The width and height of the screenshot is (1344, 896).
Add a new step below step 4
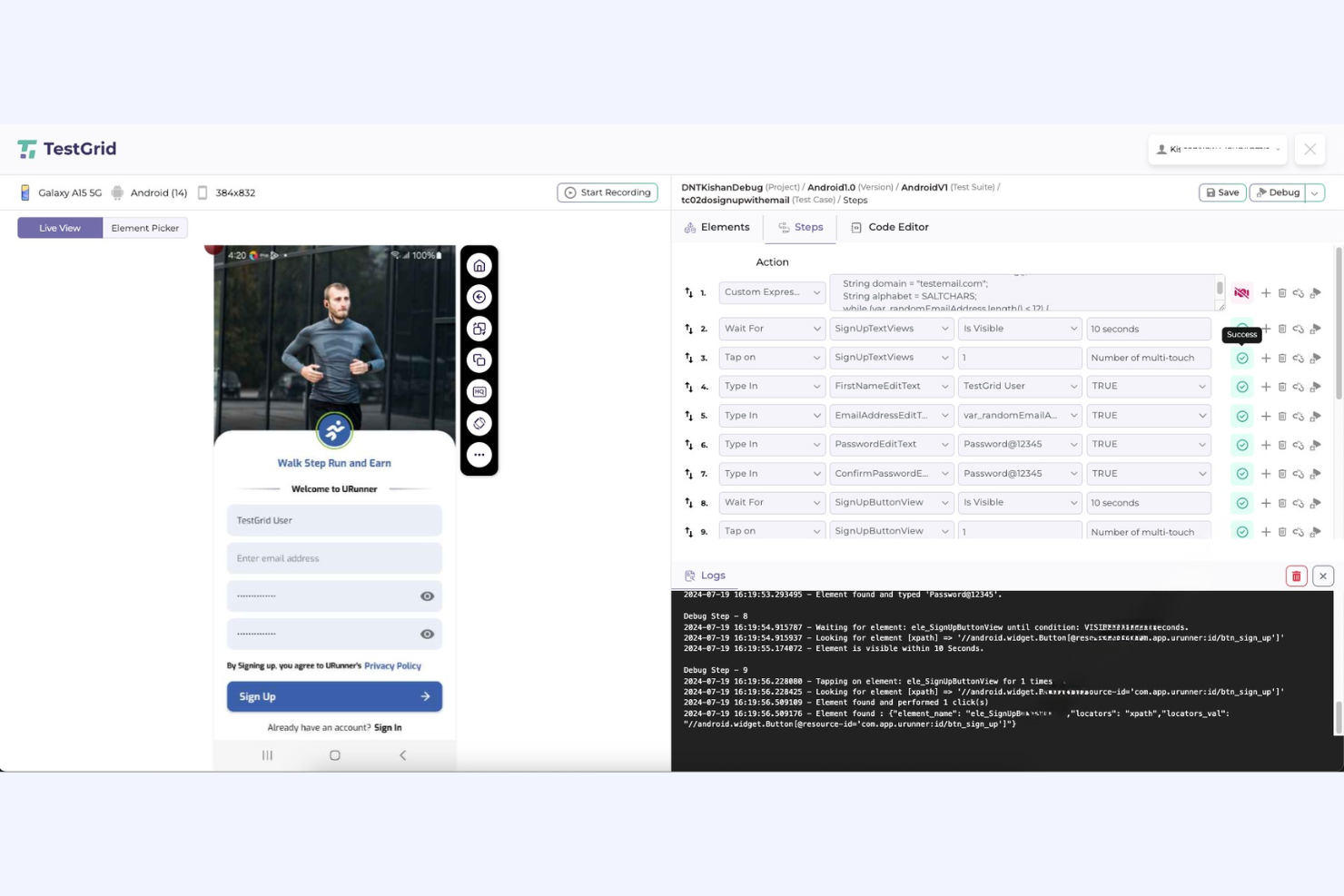pos(1265,386)
